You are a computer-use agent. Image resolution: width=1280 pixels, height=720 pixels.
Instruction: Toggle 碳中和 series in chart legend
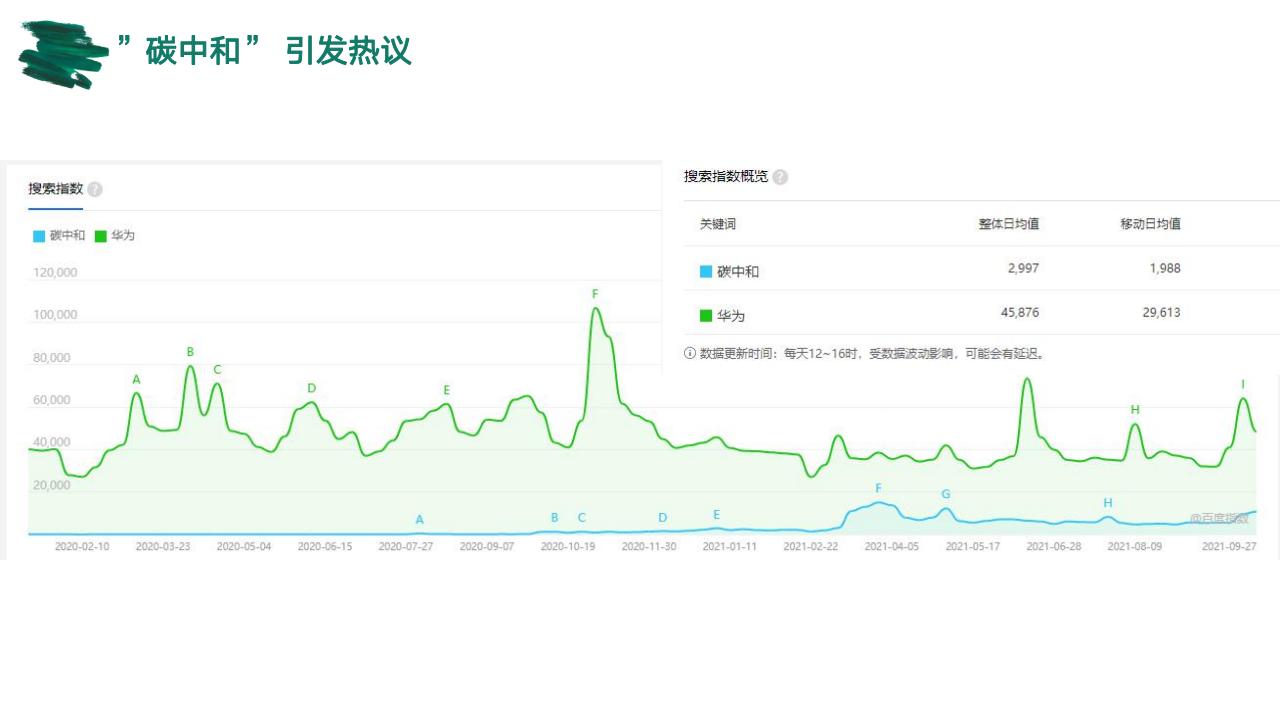click(x=60, y=236)
